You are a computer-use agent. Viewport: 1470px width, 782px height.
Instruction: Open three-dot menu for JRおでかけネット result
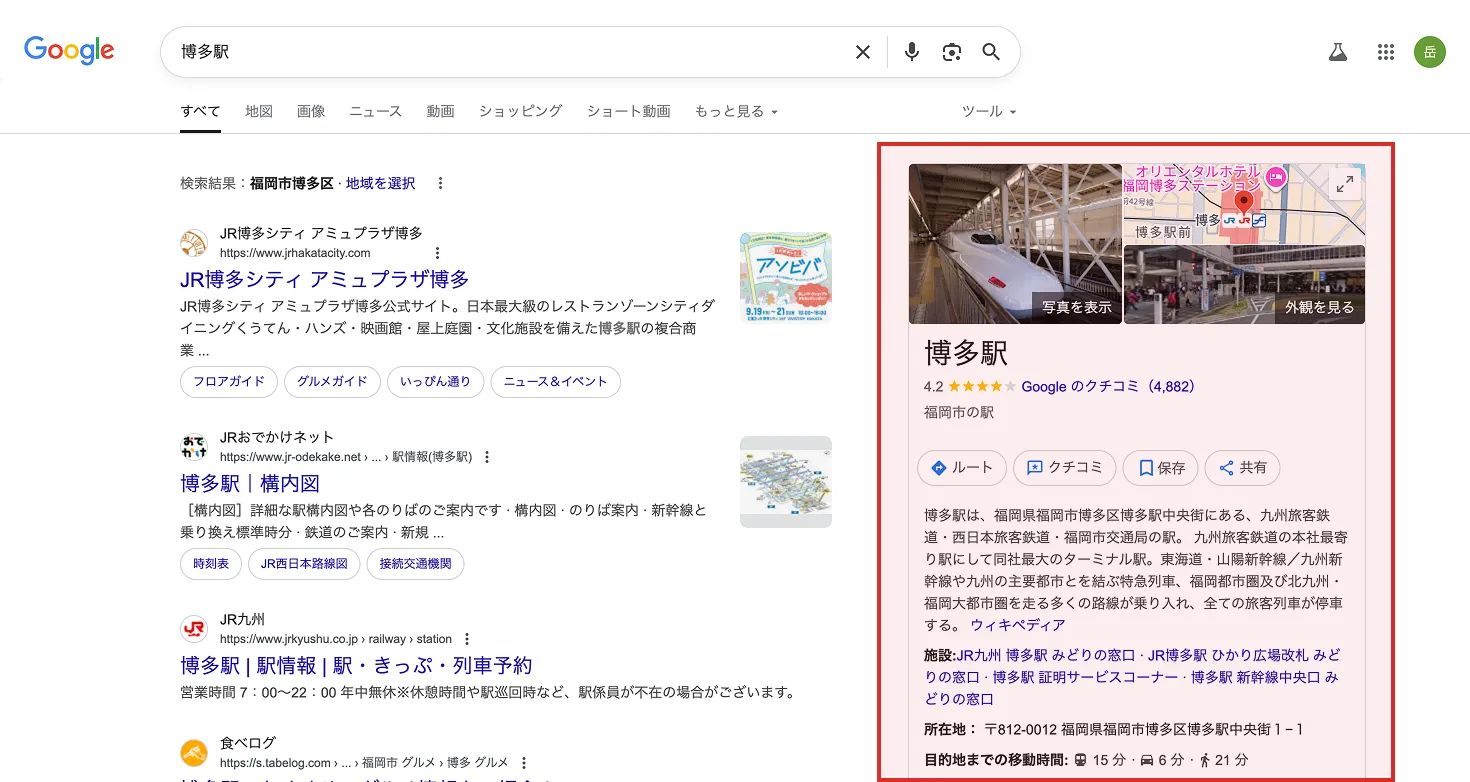point(487,457)
